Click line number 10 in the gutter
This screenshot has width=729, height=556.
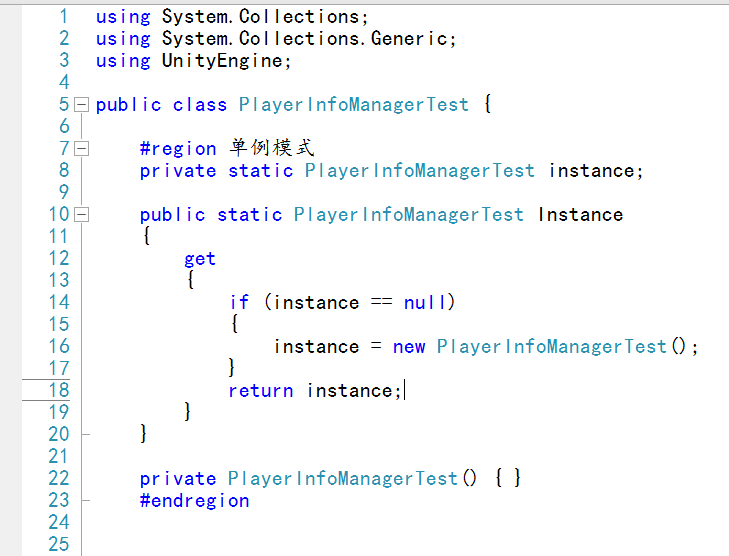click(x=59, y=215)
